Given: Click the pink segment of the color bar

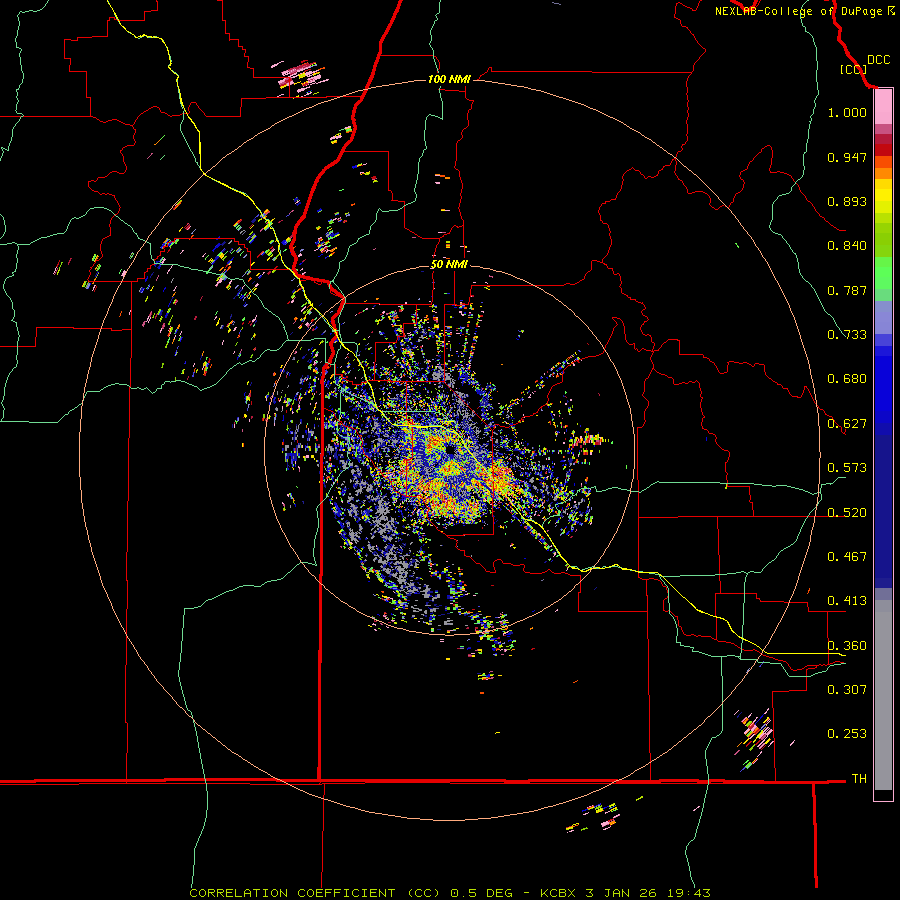Looking at the screenshot, I should tap(883, 107).
